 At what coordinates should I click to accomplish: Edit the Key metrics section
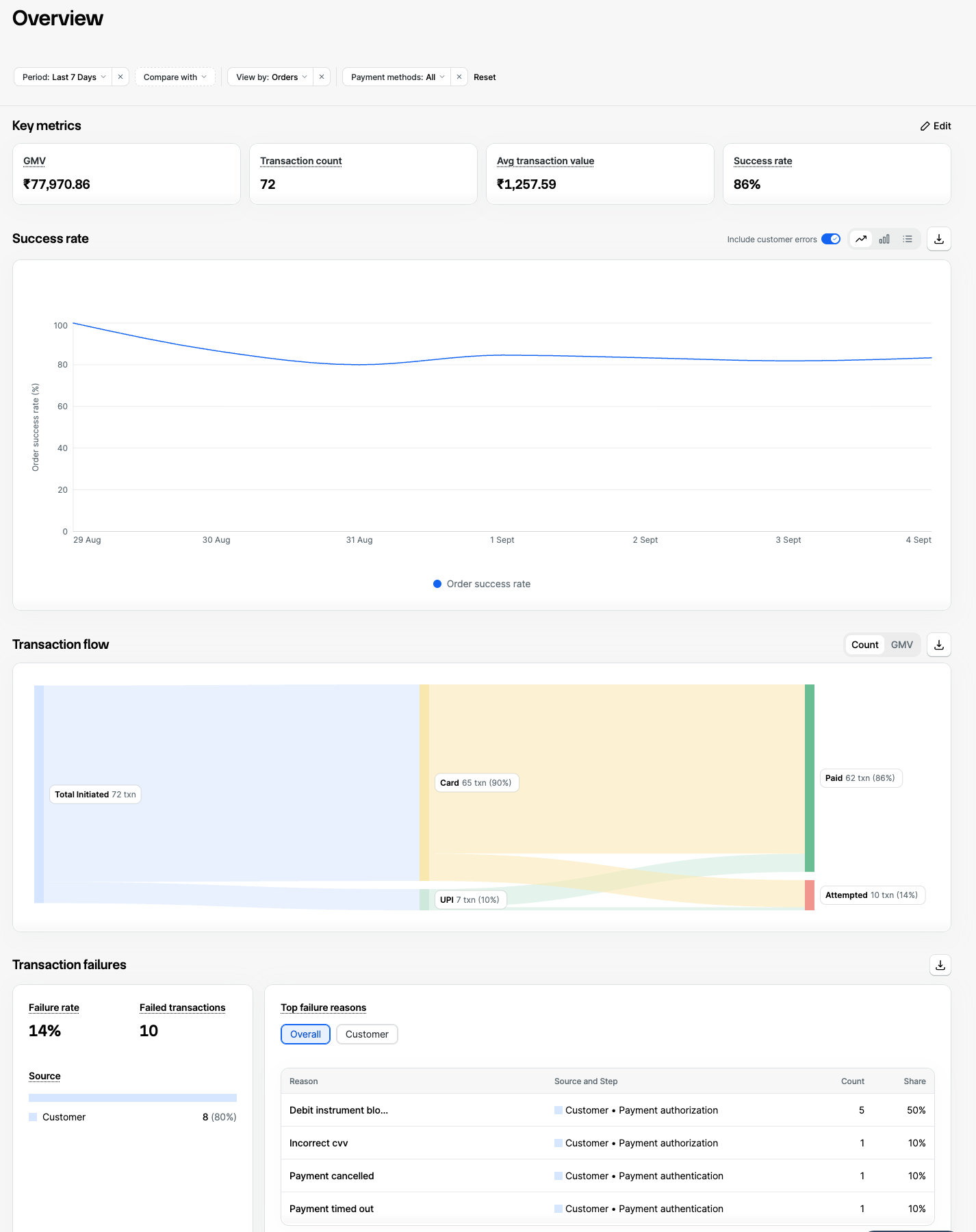pyautogui.click(x=936, y=126)
